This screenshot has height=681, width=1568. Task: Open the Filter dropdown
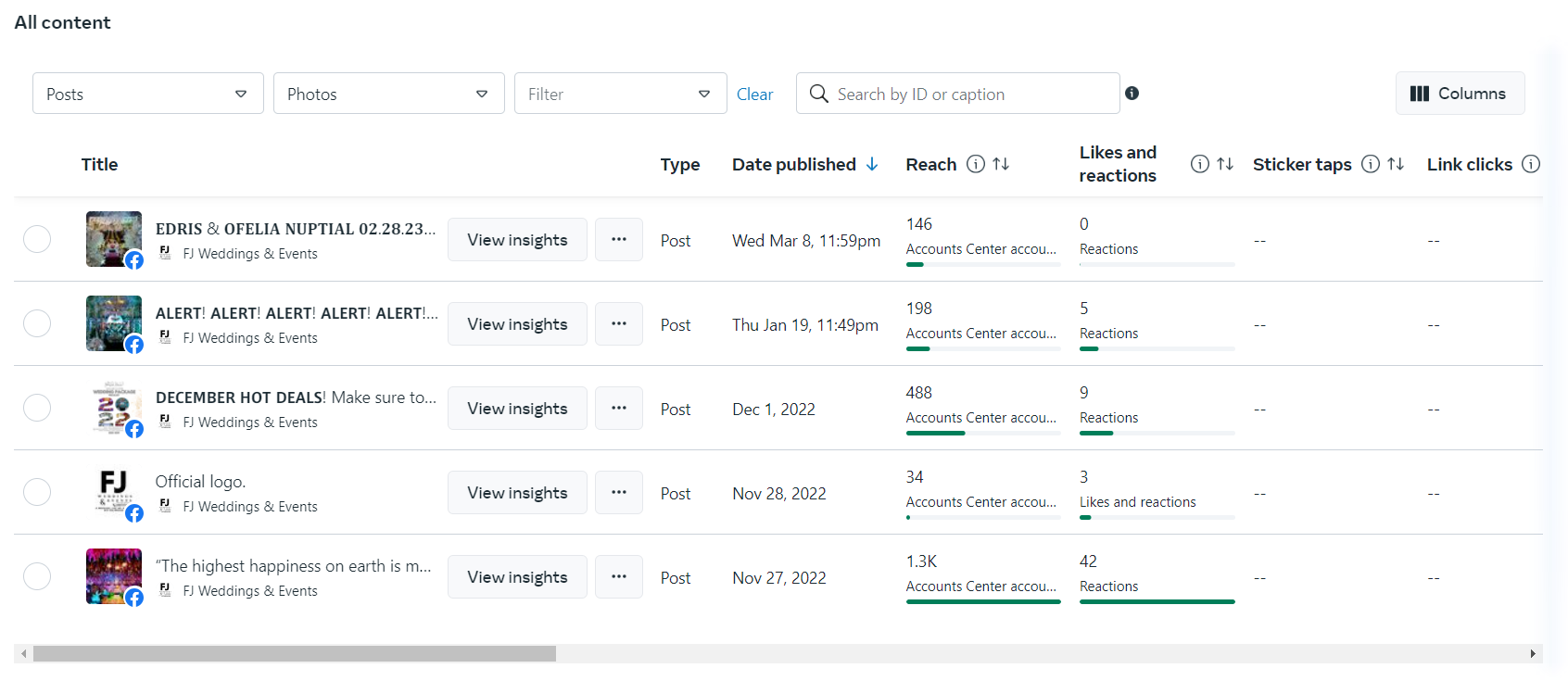(x=621, y=94)
